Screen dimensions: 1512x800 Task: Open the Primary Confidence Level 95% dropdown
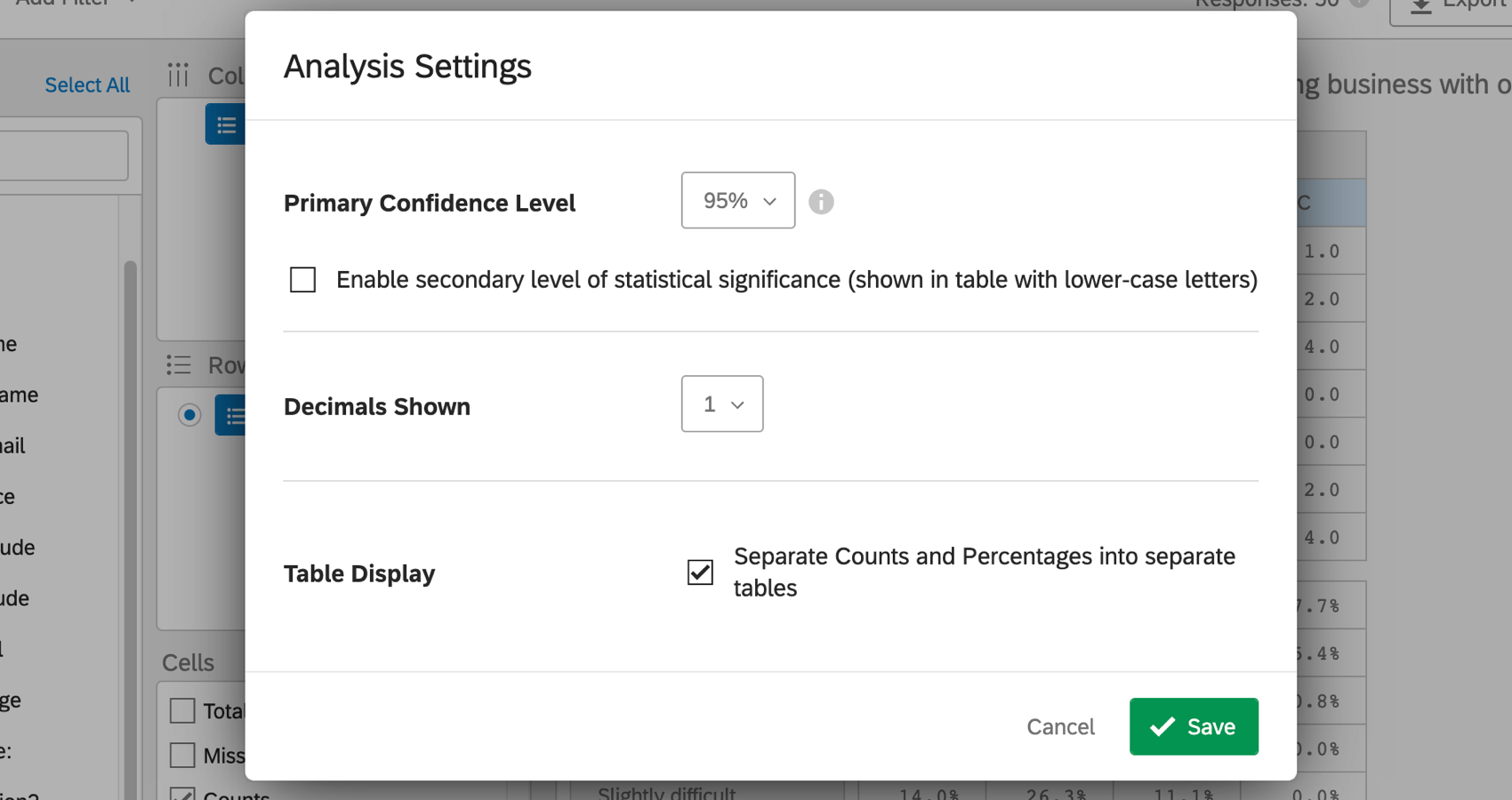coord(737,200)
